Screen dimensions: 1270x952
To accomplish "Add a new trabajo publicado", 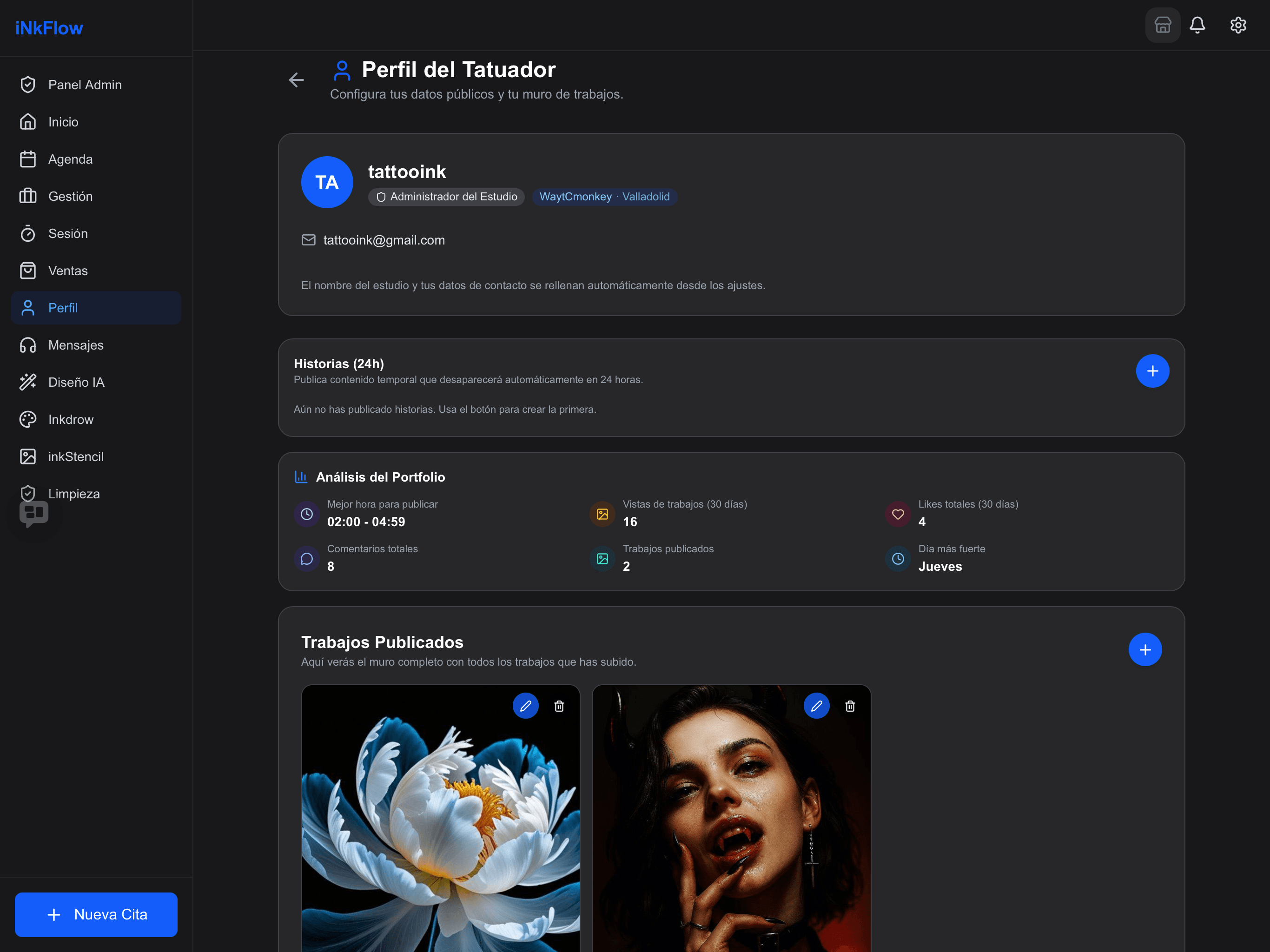I will coord(1145,649).
